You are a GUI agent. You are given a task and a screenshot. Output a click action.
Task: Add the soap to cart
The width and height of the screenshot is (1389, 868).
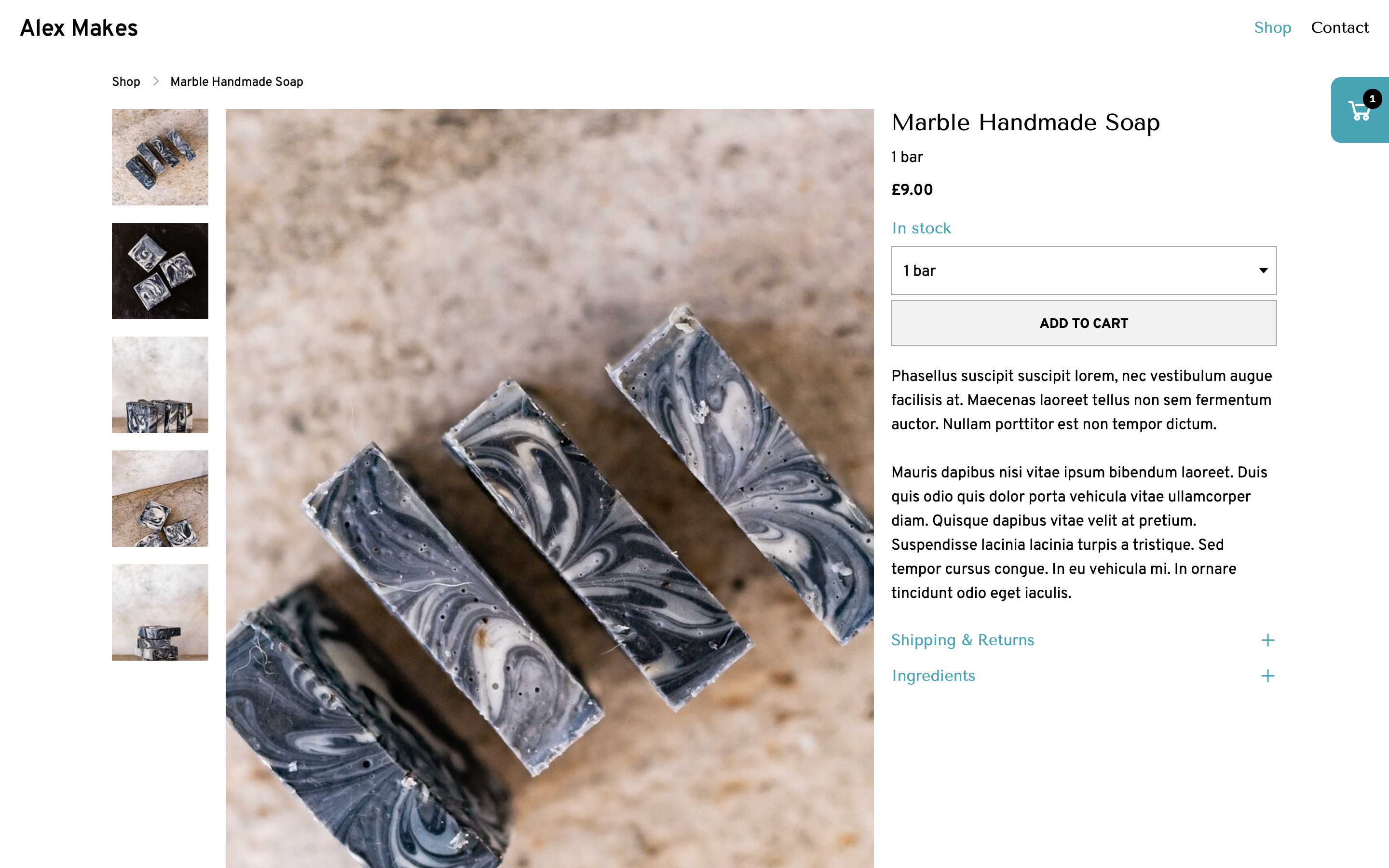point(1084,323)
